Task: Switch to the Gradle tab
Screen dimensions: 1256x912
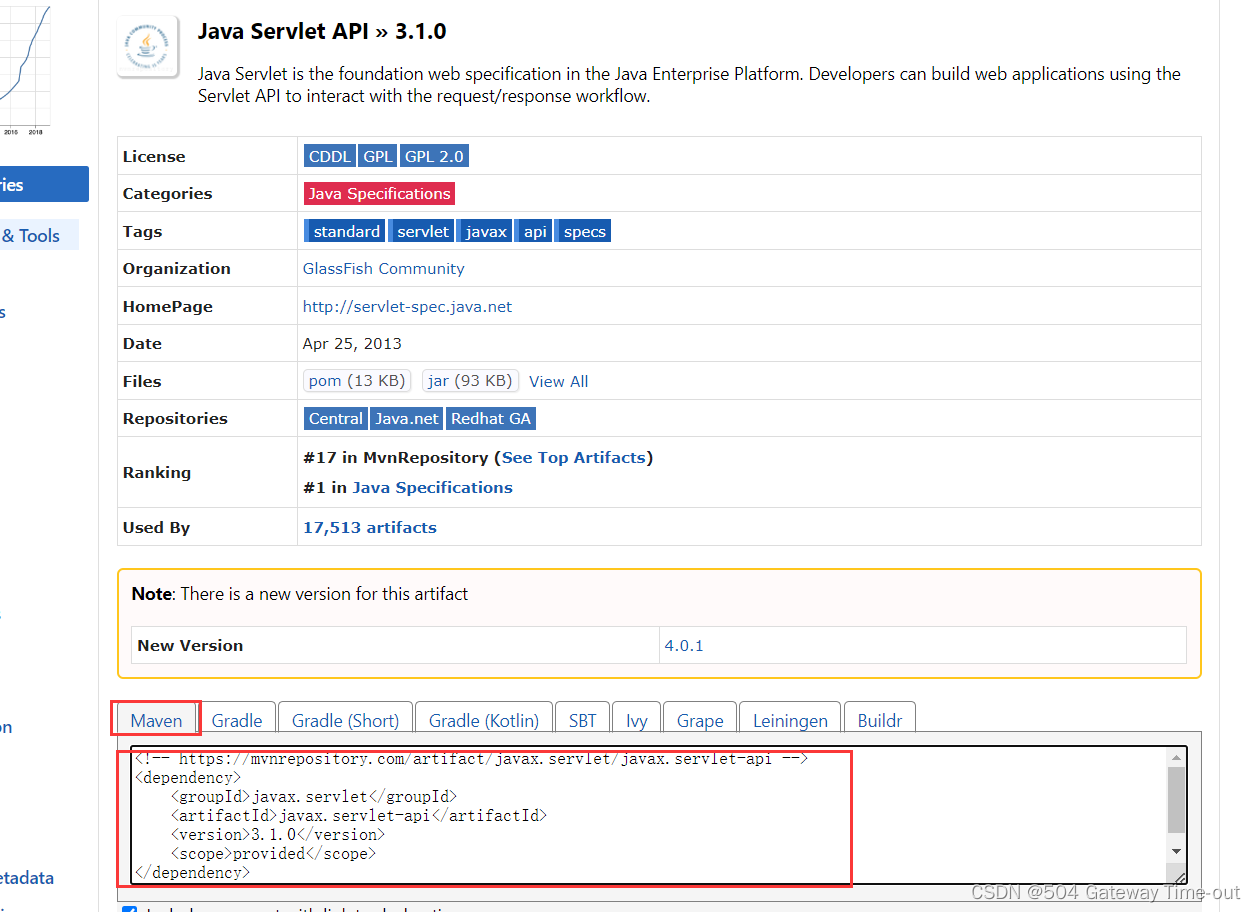Action: click(237, 719)
